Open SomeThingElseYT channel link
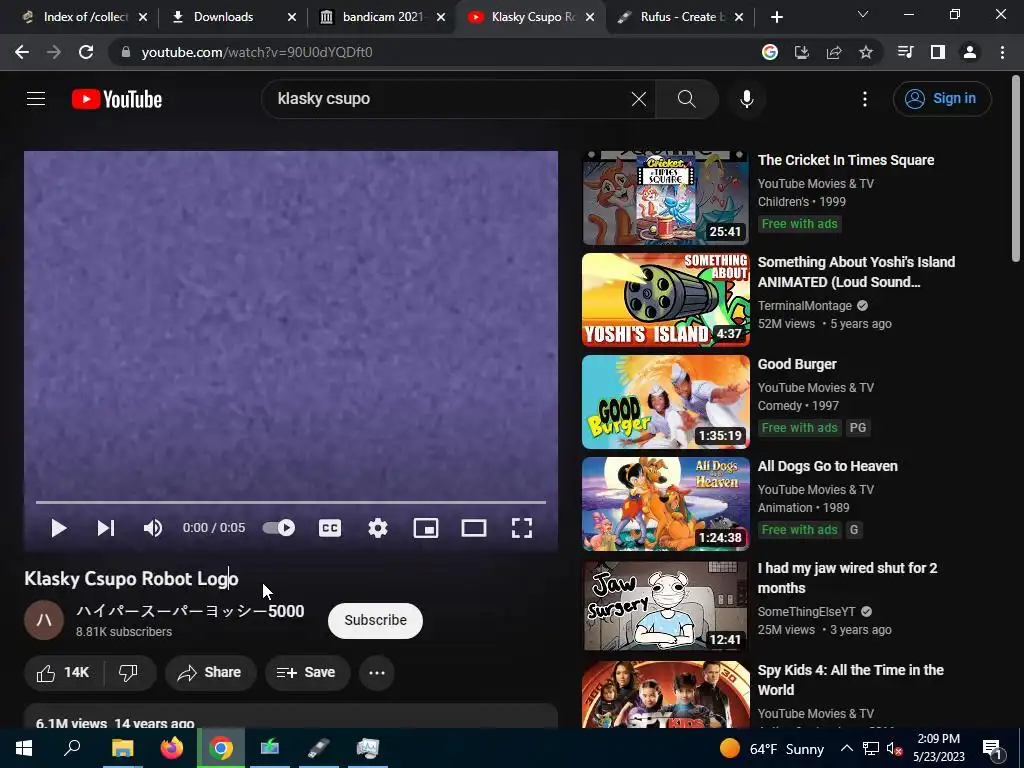Image resolution: width=1024 pixels, height=768 pixels. pos(807,612)
